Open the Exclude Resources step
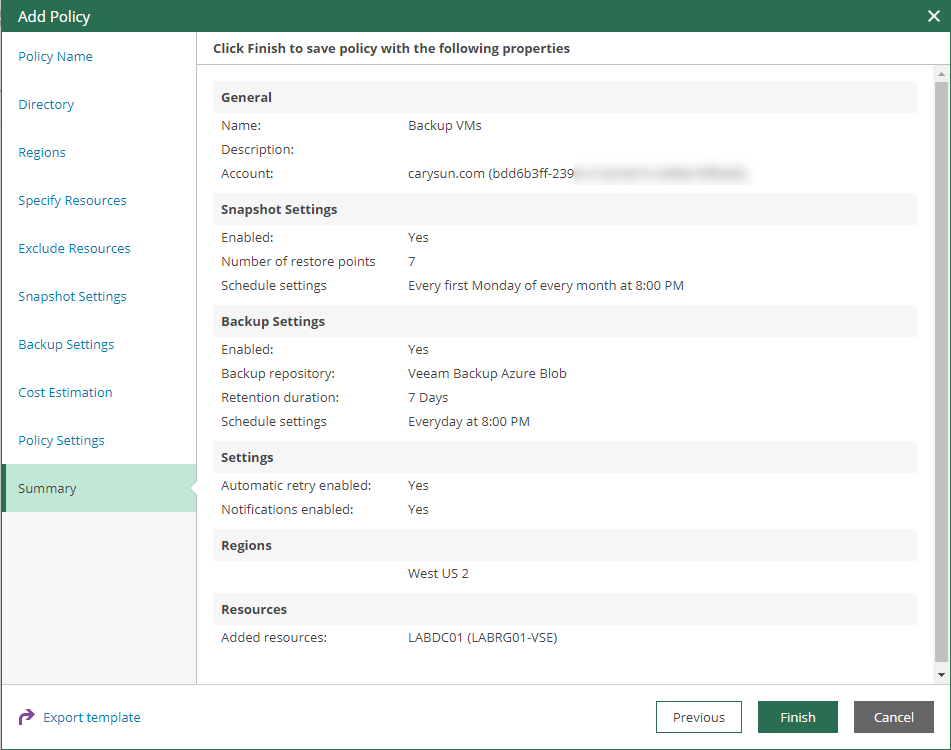This screenshot has height=750, width=951. (x=74, y=248)
